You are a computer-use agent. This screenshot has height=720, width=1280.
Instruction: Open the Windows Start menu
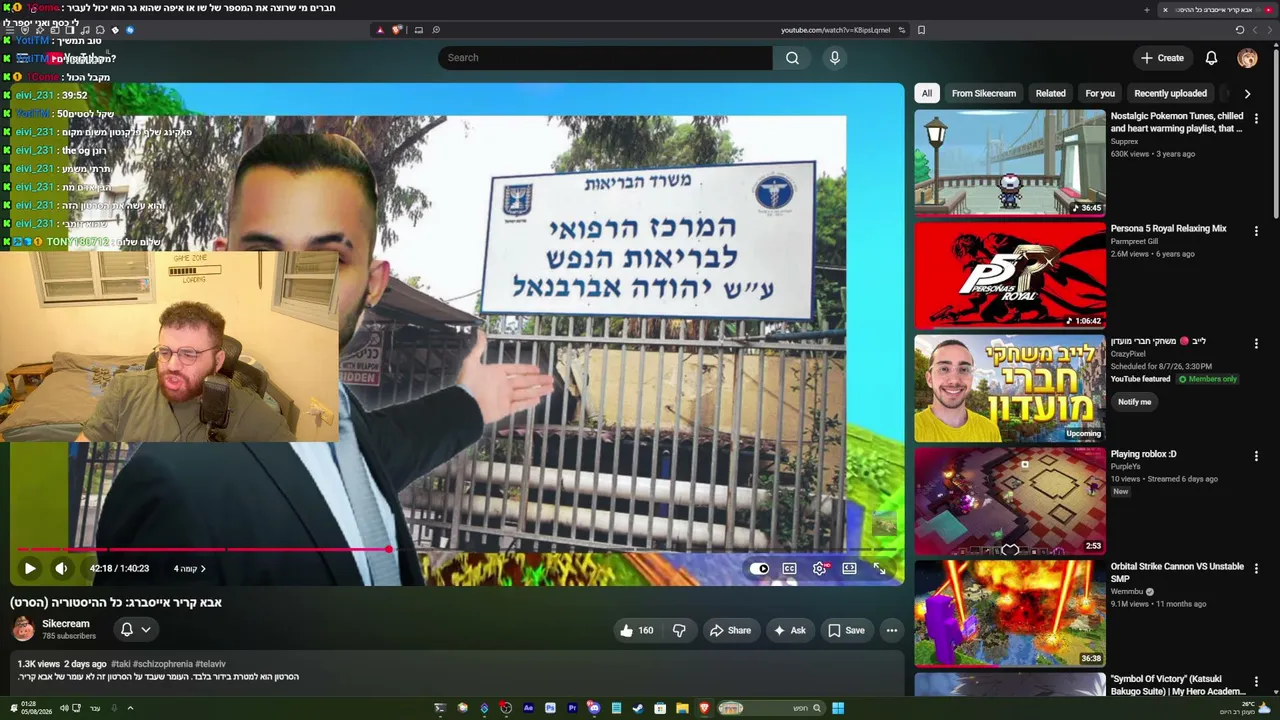[838, 708]
